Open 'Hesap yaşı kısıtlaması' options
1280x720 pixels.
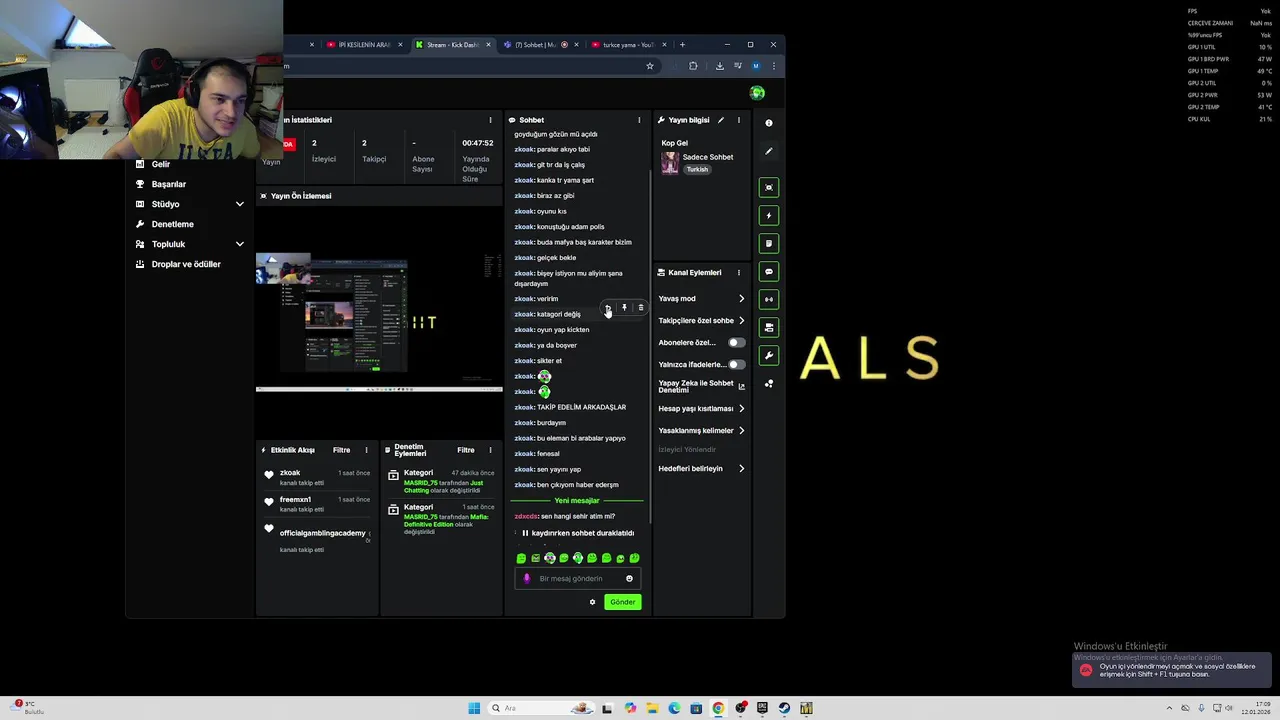701,409
